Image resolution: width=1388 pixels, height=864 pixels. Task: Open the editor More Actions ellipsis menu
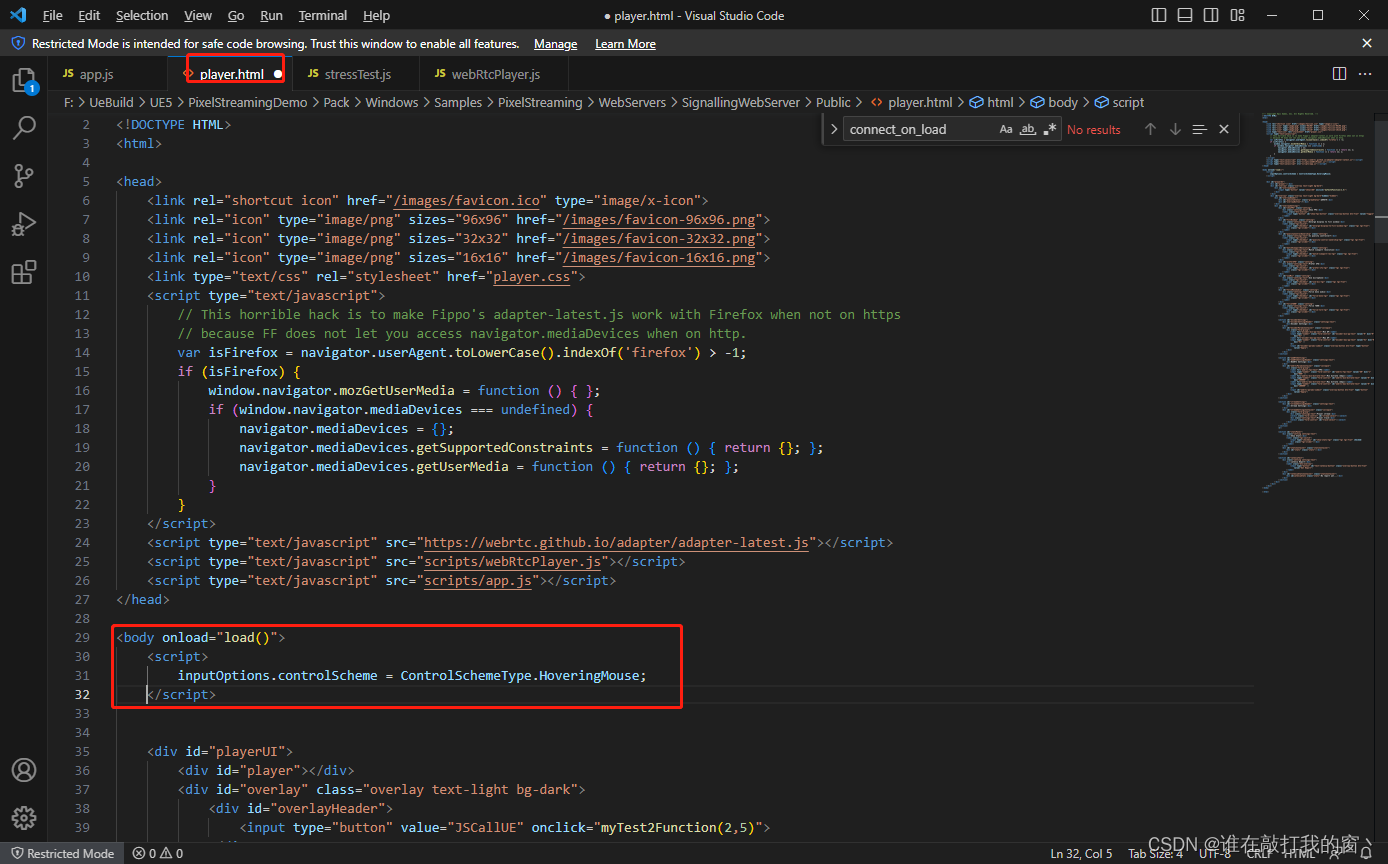[1367, 74]
